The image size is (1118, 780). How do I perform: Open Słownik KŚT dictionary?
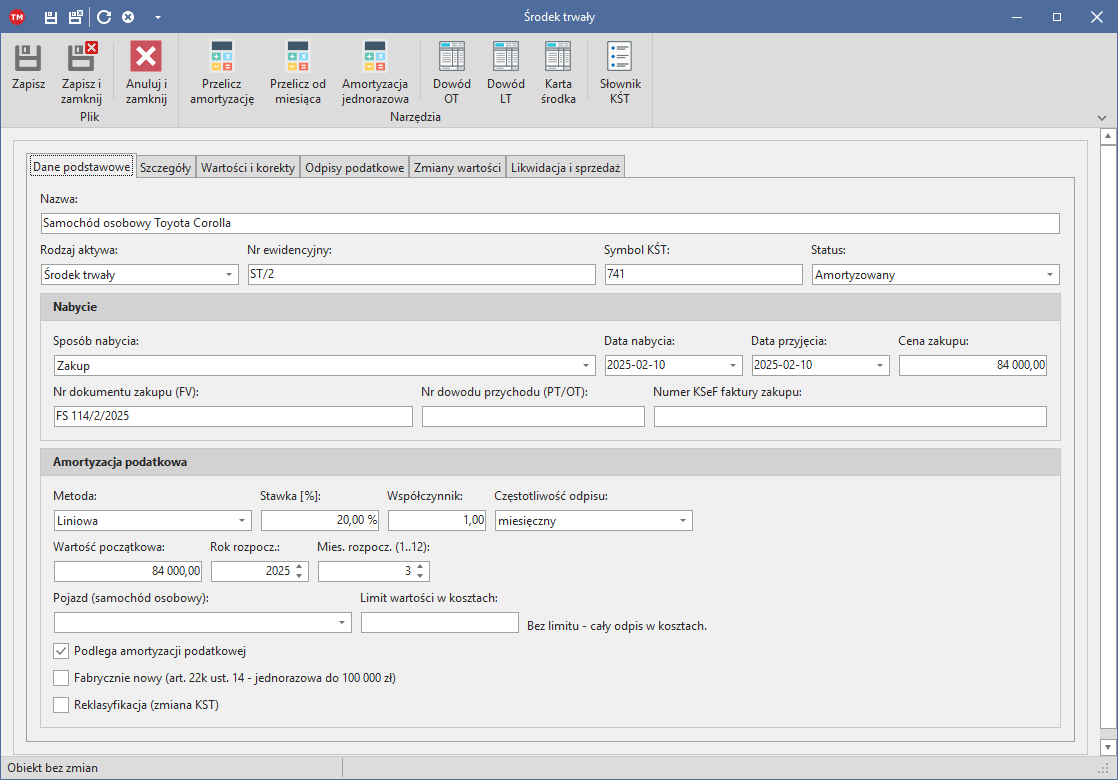coord(620,73)
